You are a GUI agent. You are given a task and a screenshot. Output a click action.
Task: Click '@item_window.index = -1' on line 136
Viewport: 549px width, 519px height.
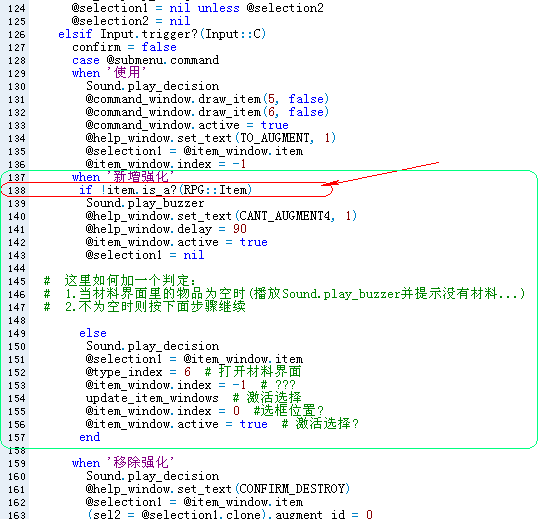click(166, 164)
